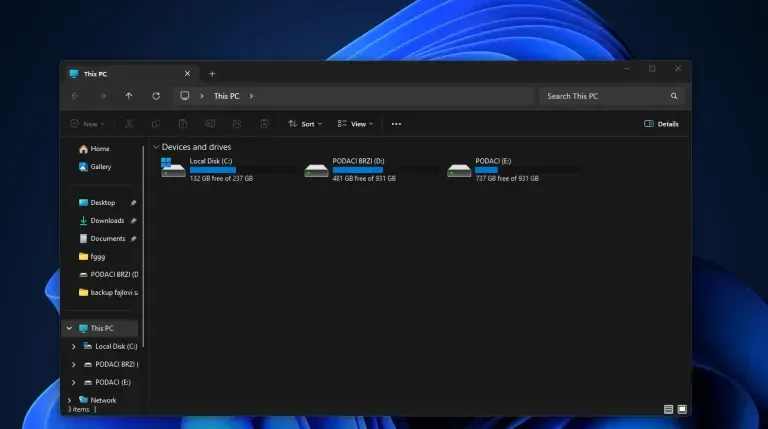Open a new tab with plus
The width and height of the screenshot is (768, 429).
click(212, 74)
